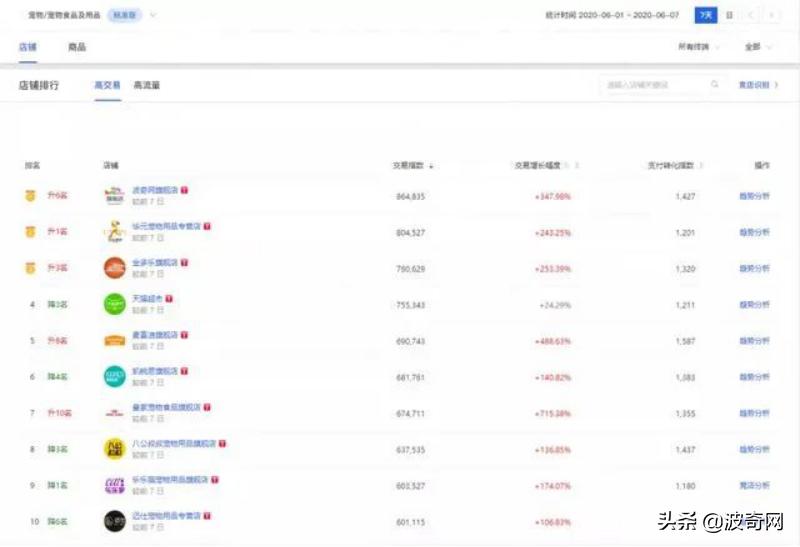Open 趋势分析 for the rank 6 store
The image size is (800, 547).
pos(754,377)
